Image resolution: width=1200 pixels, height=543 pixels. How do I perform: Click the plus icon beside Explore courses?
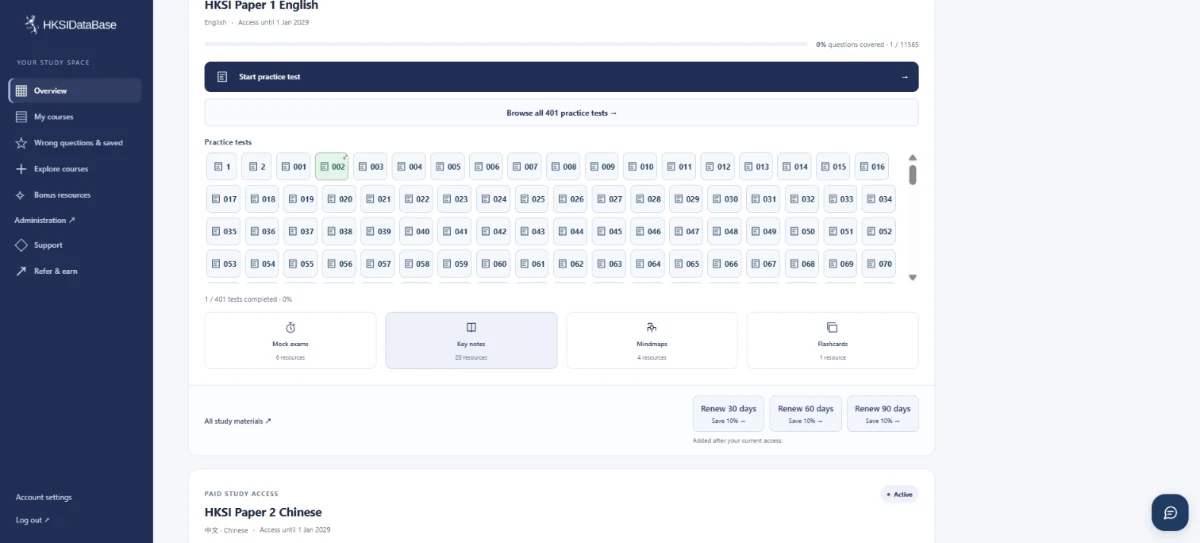[x=21, y=169]
